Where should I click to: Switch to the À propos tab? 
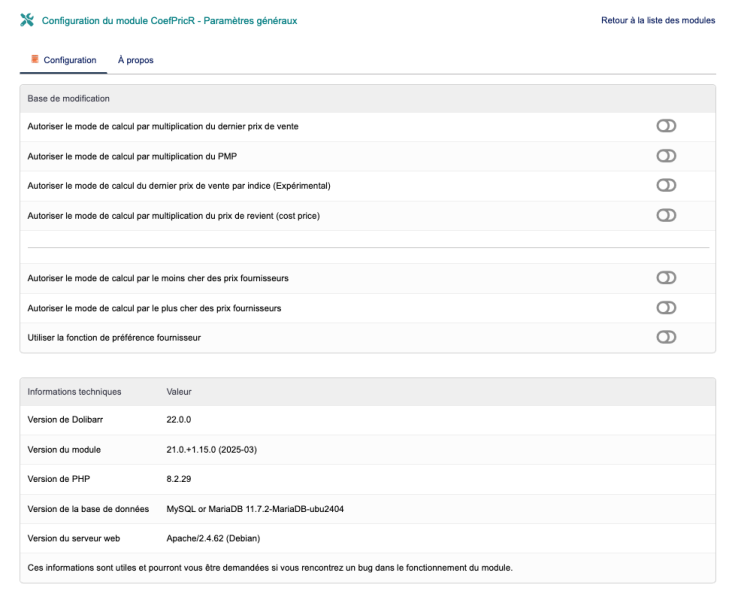[x=135, y=60]
